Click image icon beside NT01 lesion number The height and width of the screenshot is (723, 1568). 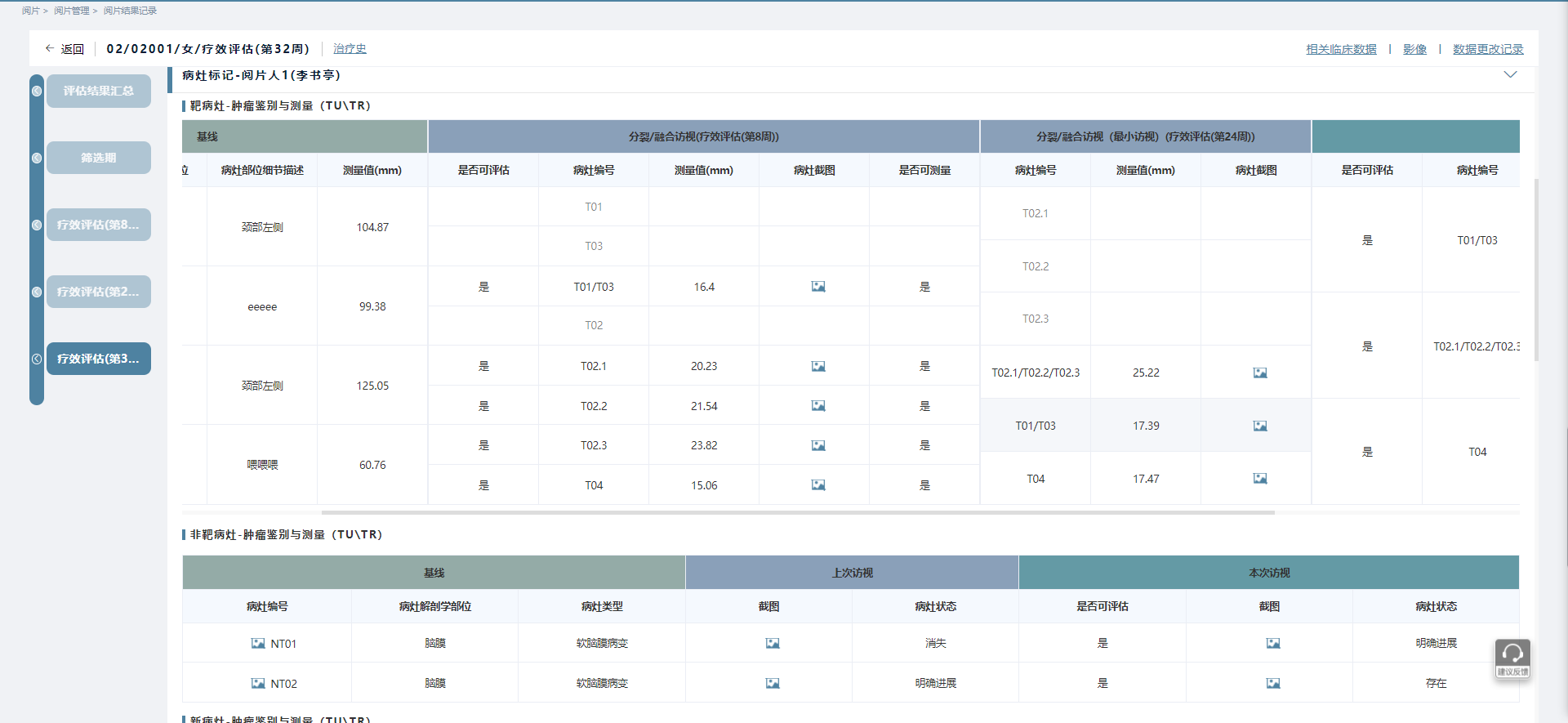(x=258, y=644)
